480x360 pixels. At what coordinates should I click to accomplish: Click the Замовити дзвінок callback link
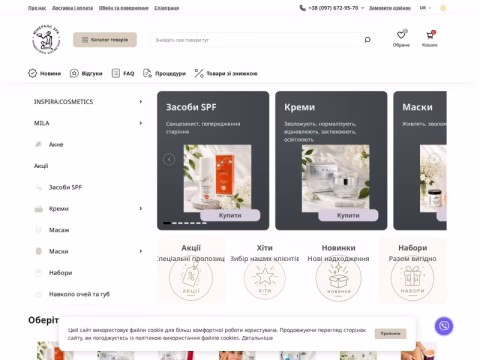(x=390, y=8)
